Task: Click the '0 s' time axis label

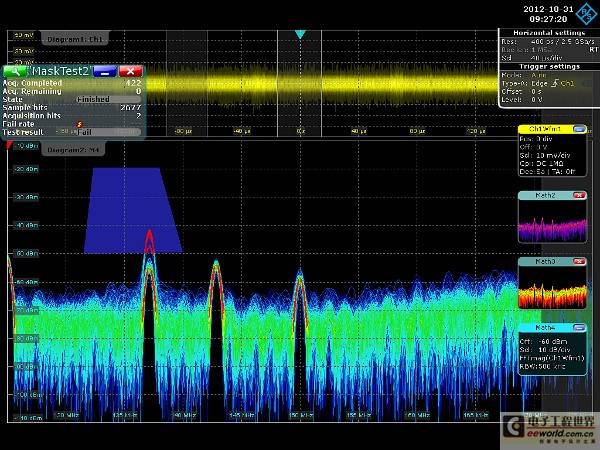Action: [301, 131]
